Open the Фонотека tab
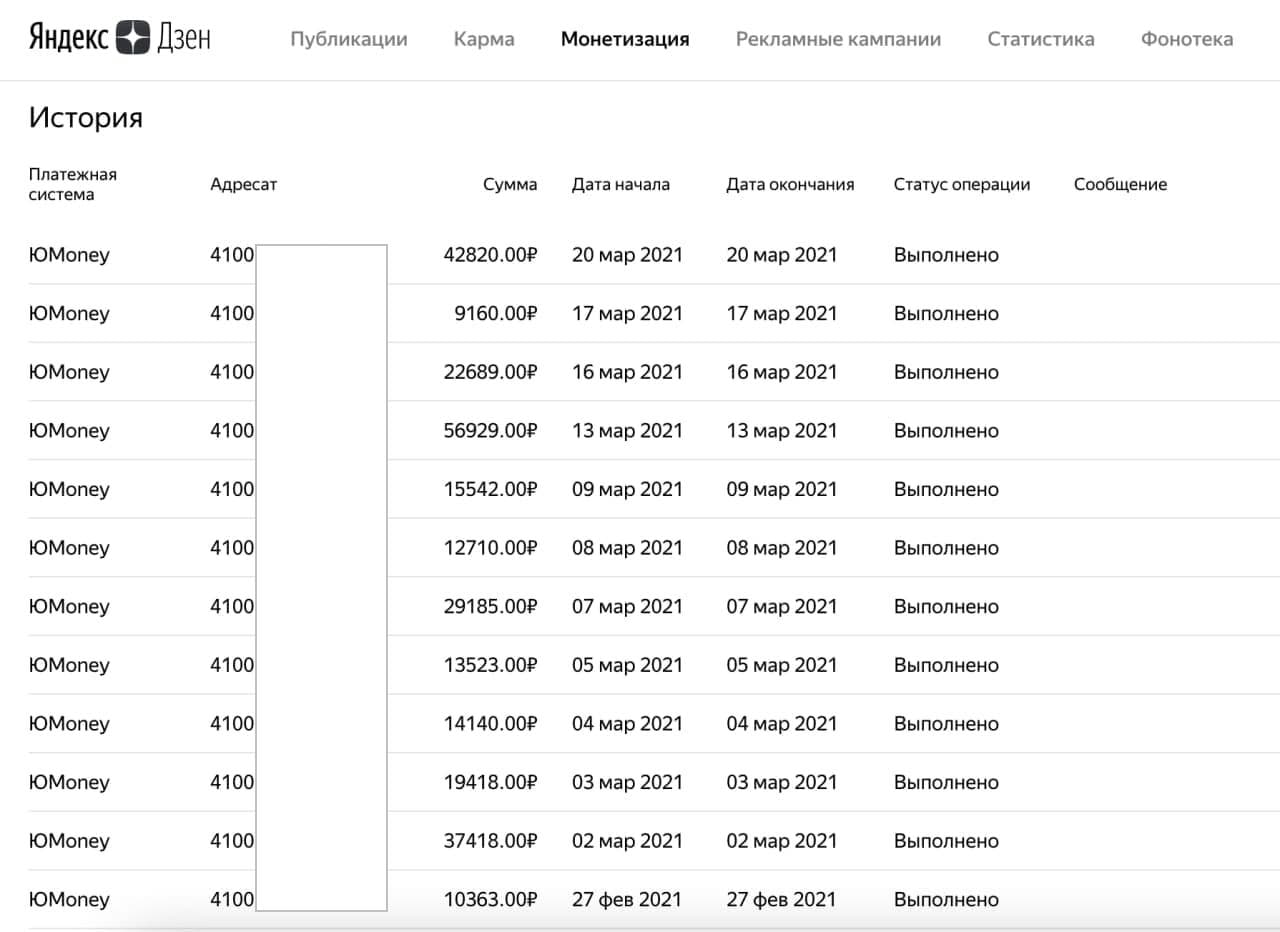This screenshot has height=932, width=1280. (1187, 39)
